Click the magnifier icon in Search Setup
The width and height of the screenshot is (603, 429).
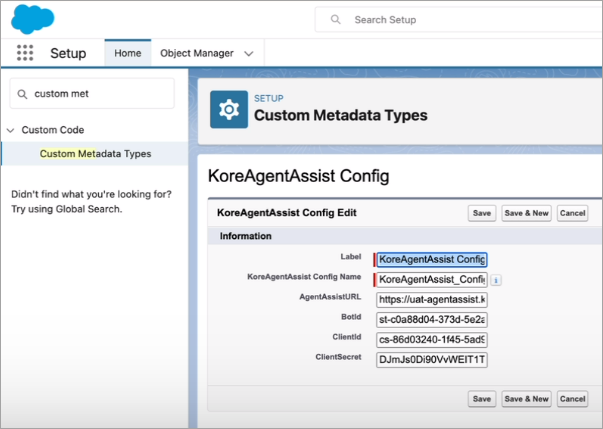coord(335,19)
